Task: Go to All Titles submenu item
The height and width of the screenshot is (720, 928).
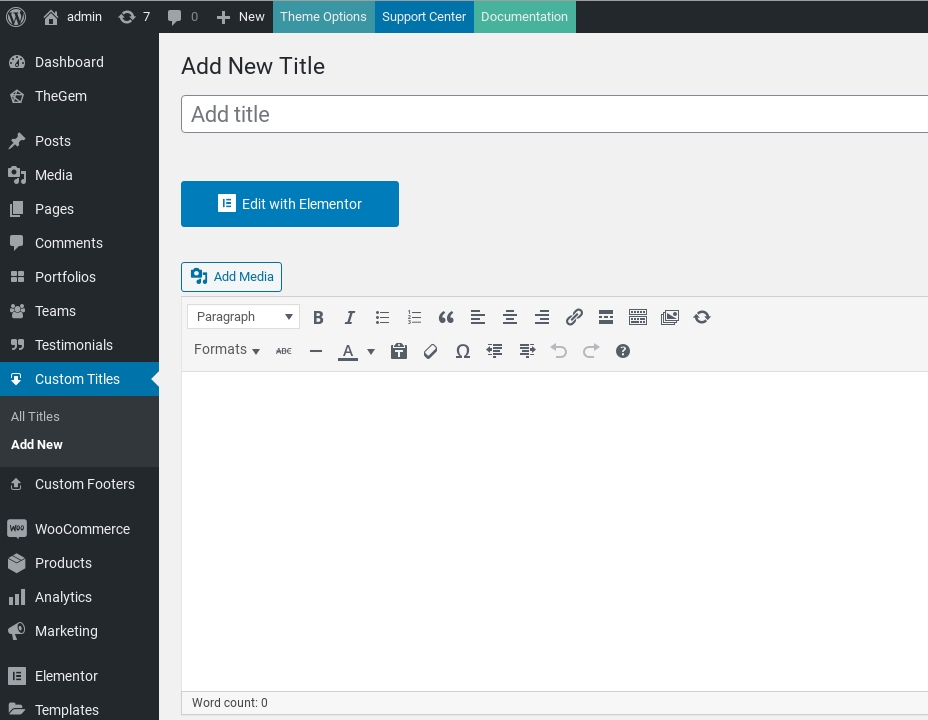Action: click(x=35, y=416)
